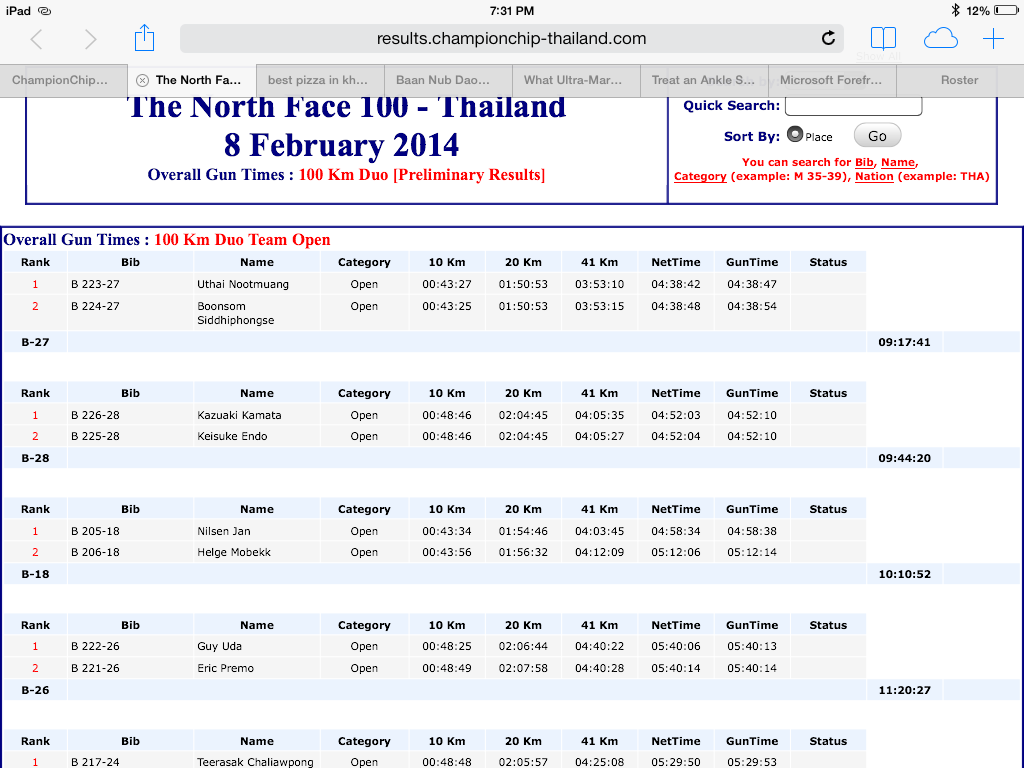Image resolution: width=1024 pixels, height=768 pixels.
Task: Click the Category search link
Action: (x=700, y=176)
